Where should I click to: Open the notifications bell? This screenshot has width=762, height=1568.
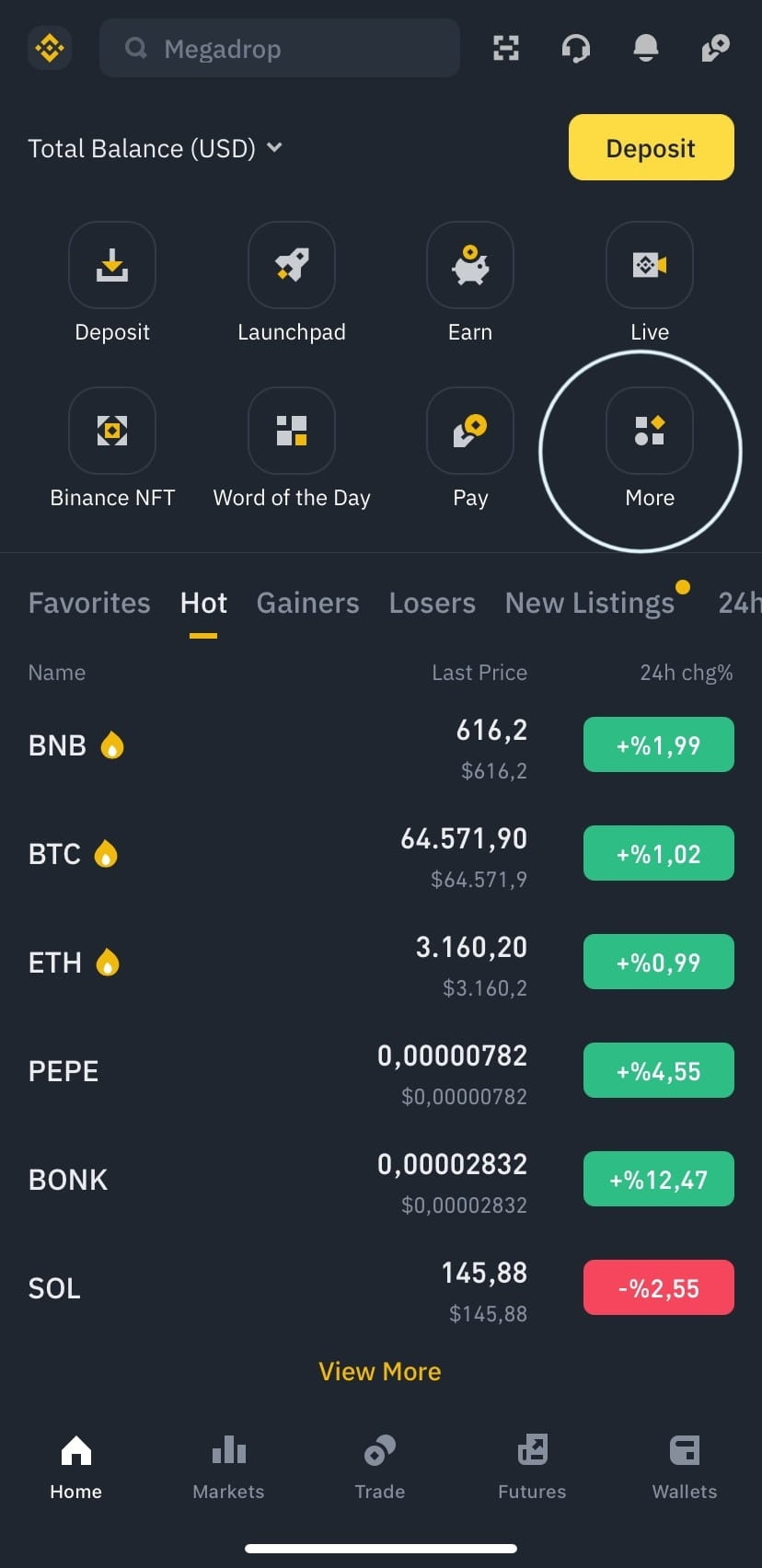646,48
